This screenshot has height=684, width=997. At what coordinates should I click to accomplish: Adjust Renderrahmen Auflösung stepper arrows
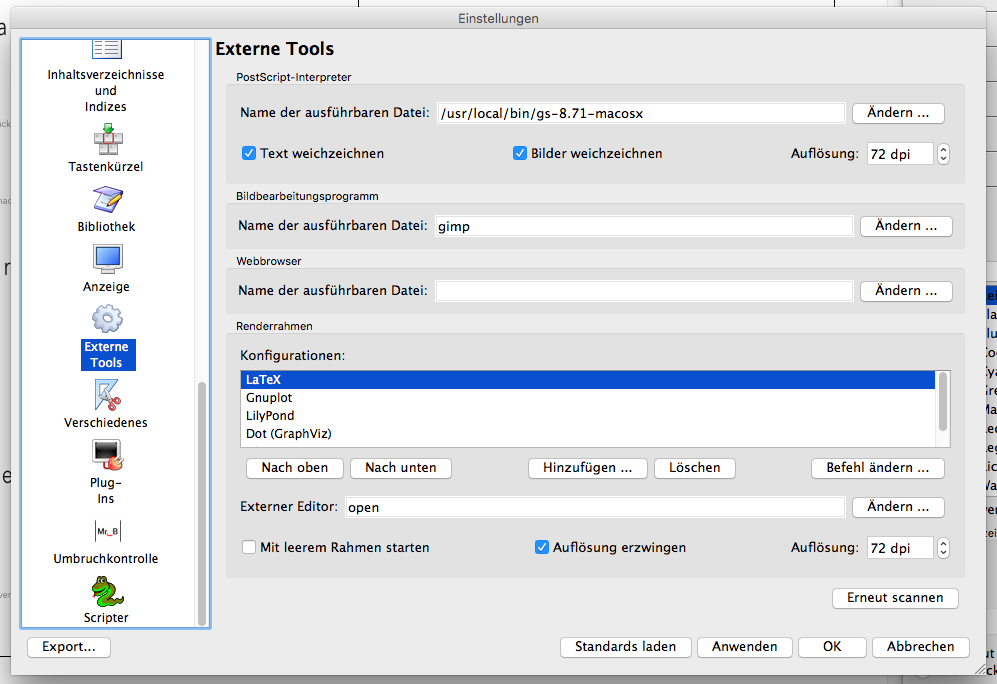click(942, 548)
